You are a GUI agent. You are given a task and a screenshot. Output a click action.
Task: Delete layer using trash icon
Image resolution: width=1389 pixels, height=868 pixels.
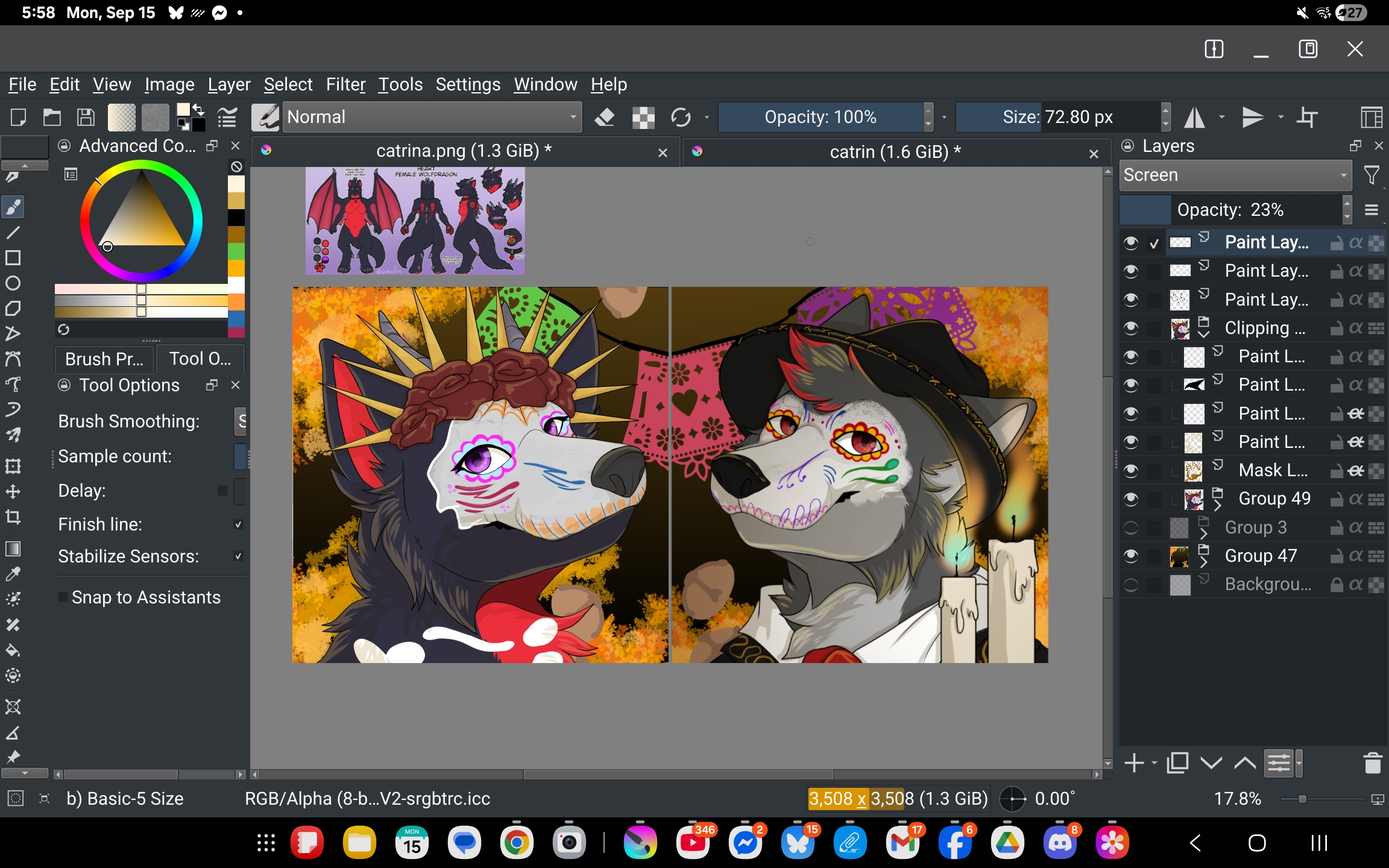click(x=1372, y=763)
